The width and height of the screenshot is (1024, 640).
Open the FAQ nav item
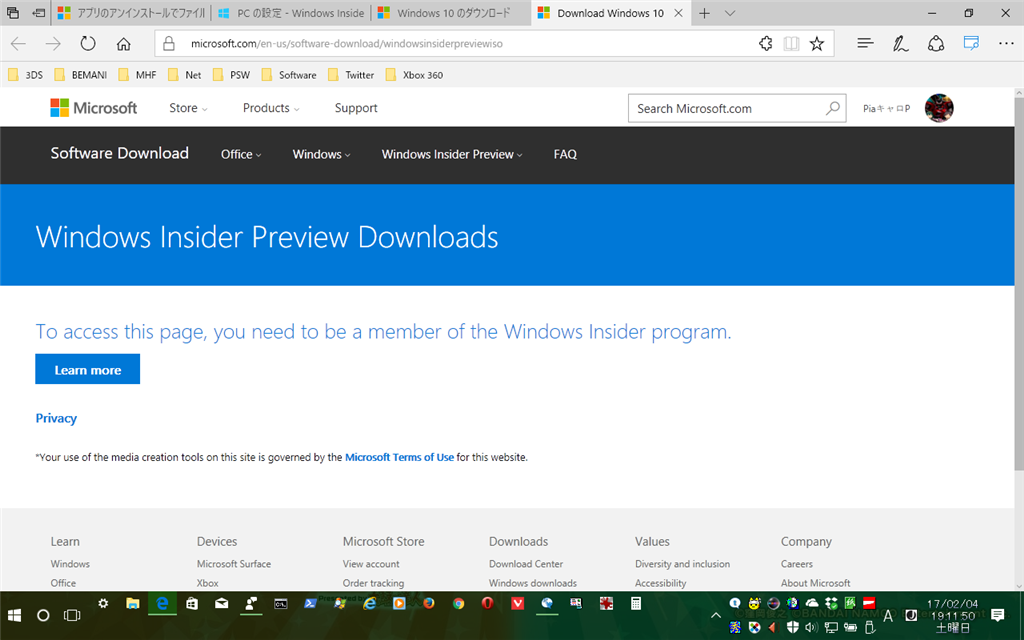click(x=566, y=154)
